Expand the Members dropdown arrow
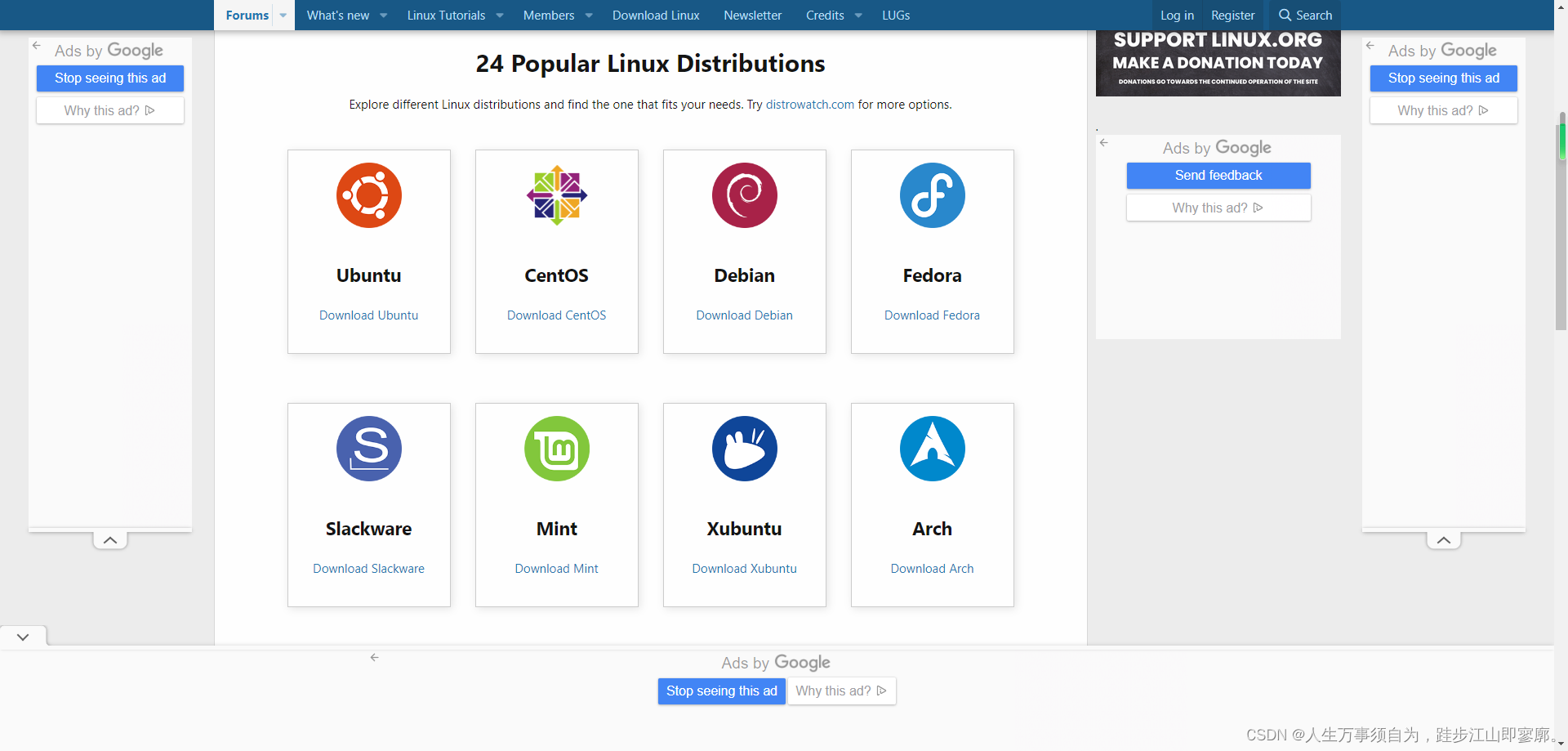The width and height of the screenshot is (1568, 751). point(589,16)
